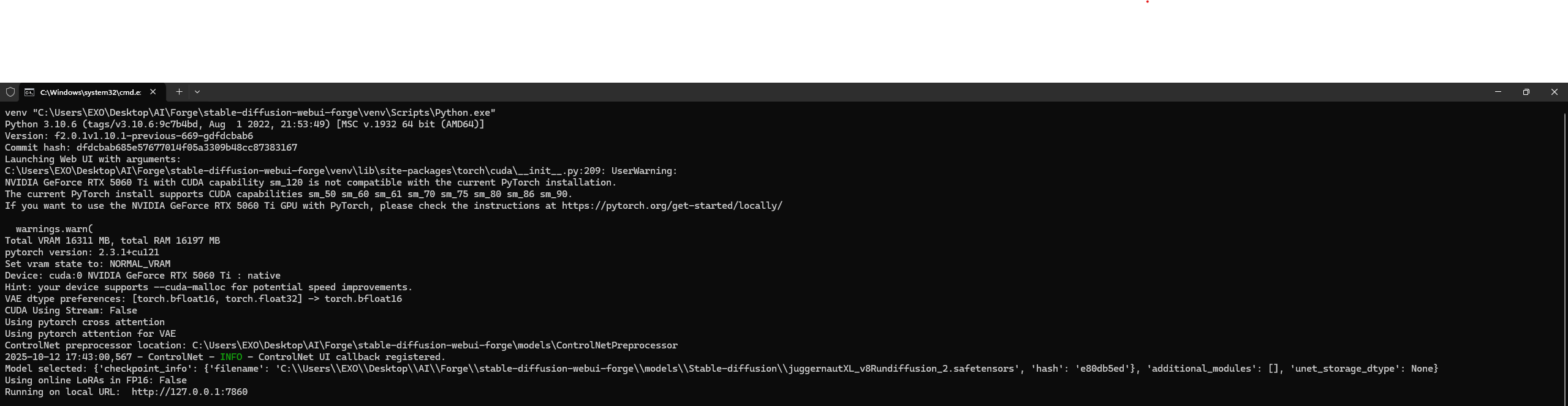
Task: Click the pytorch version 2.3.1+cu121 text
Action: tap(129, 252)
